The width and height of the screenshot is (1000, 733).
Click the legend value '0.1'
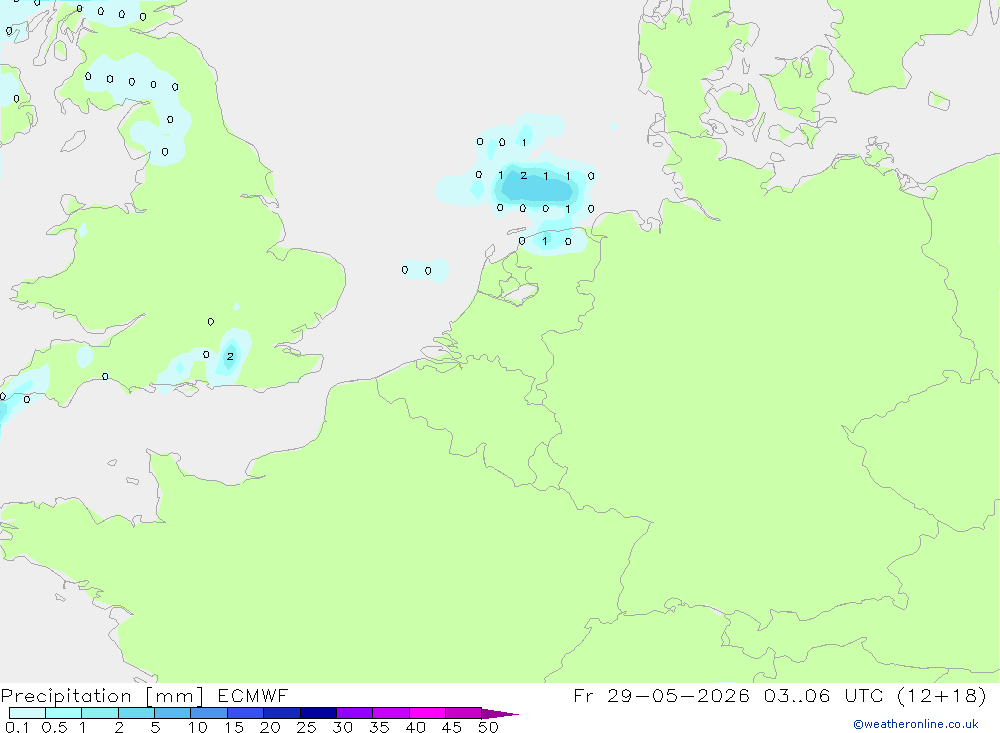[17, 727]
